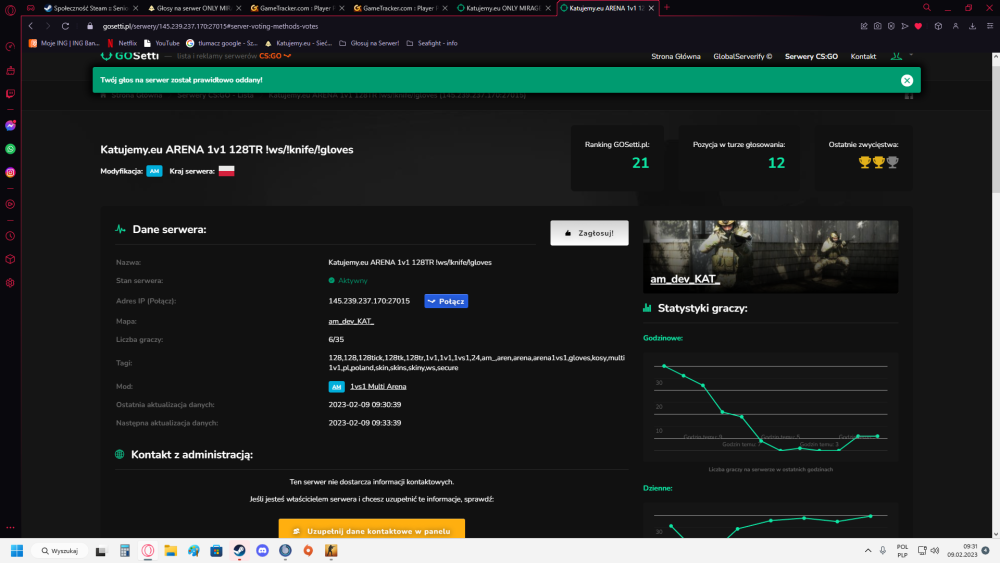
Task: Open the 1vs1 Multi Arena mod link
Action: coord(378,386)
